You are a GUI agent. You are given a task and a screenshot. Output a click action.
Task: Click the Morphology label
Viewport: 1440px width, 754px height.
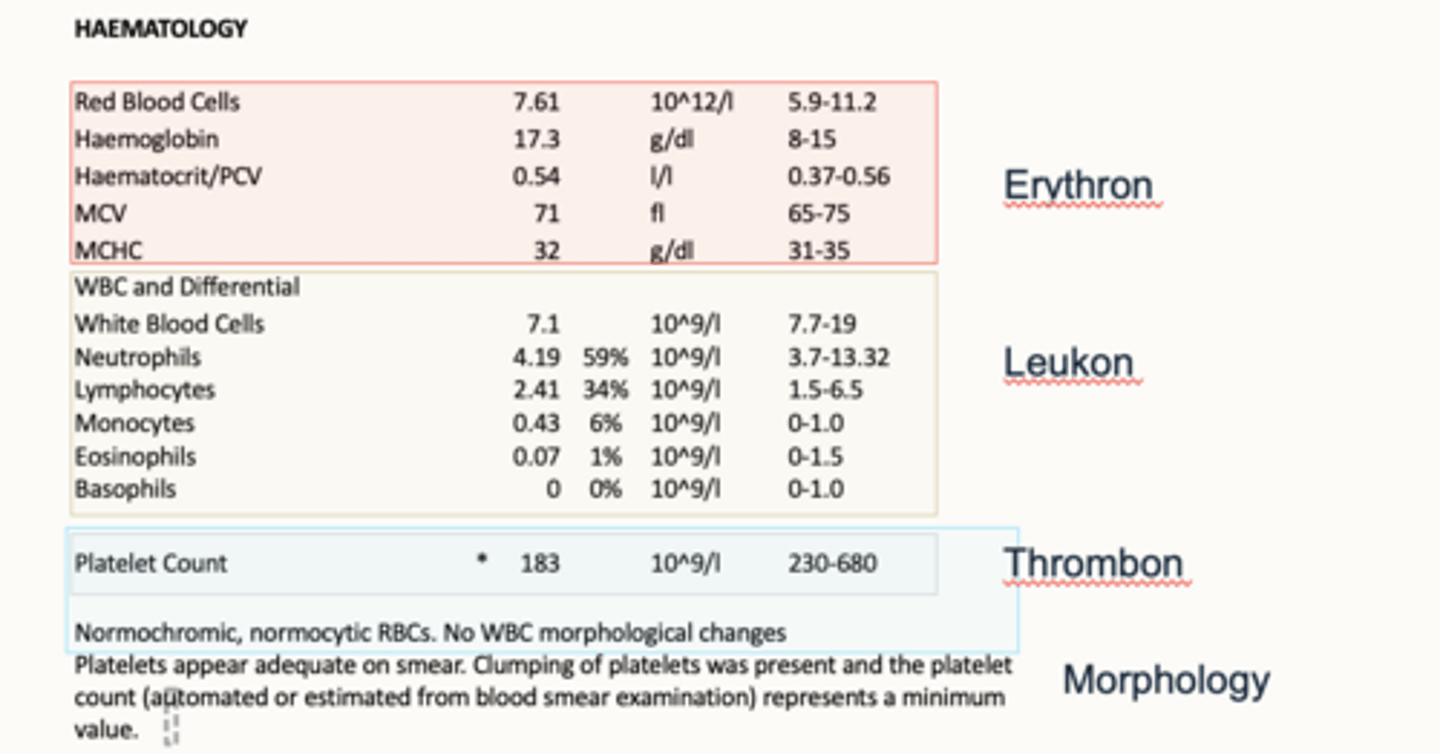[x=1166, y=680]
